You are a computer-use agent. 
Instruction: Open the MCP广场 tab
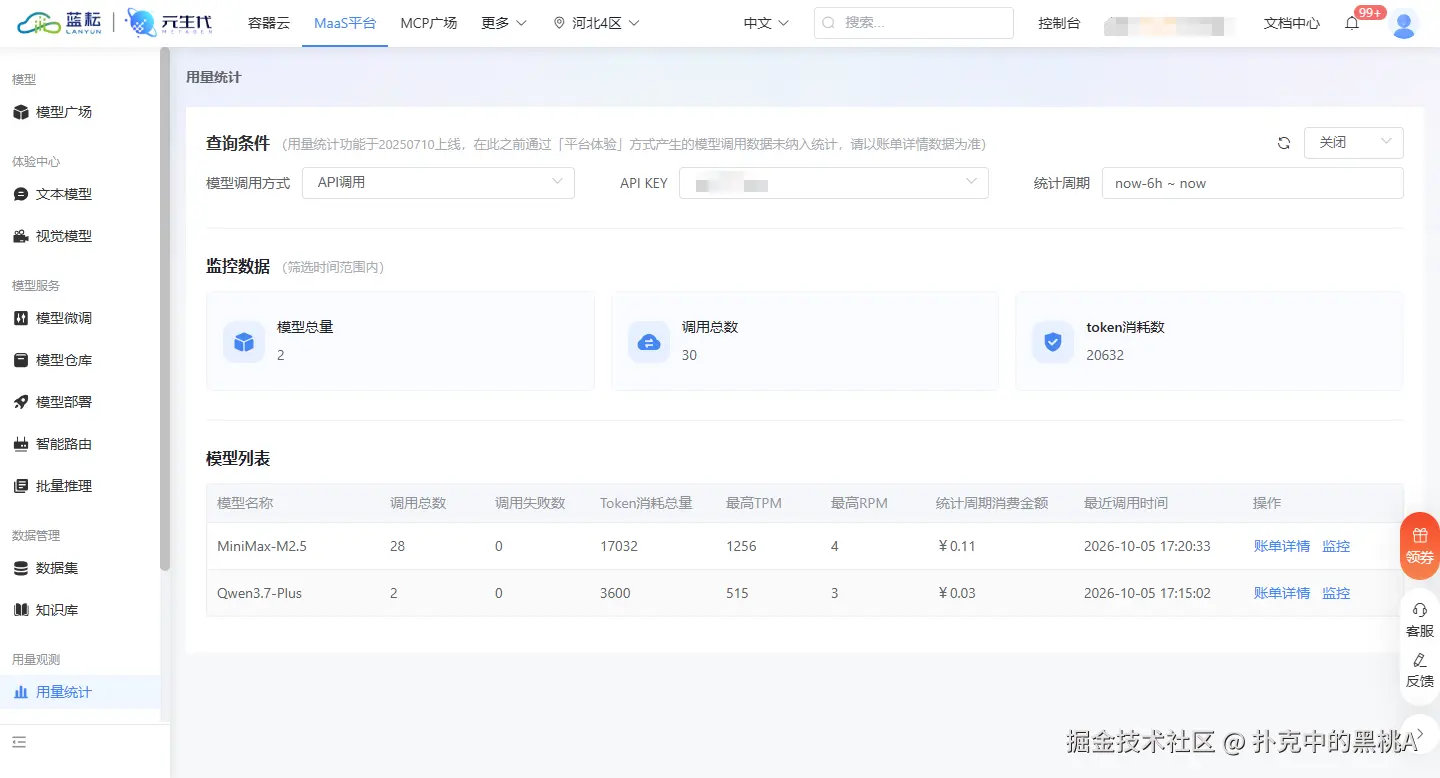click(428, 23)
